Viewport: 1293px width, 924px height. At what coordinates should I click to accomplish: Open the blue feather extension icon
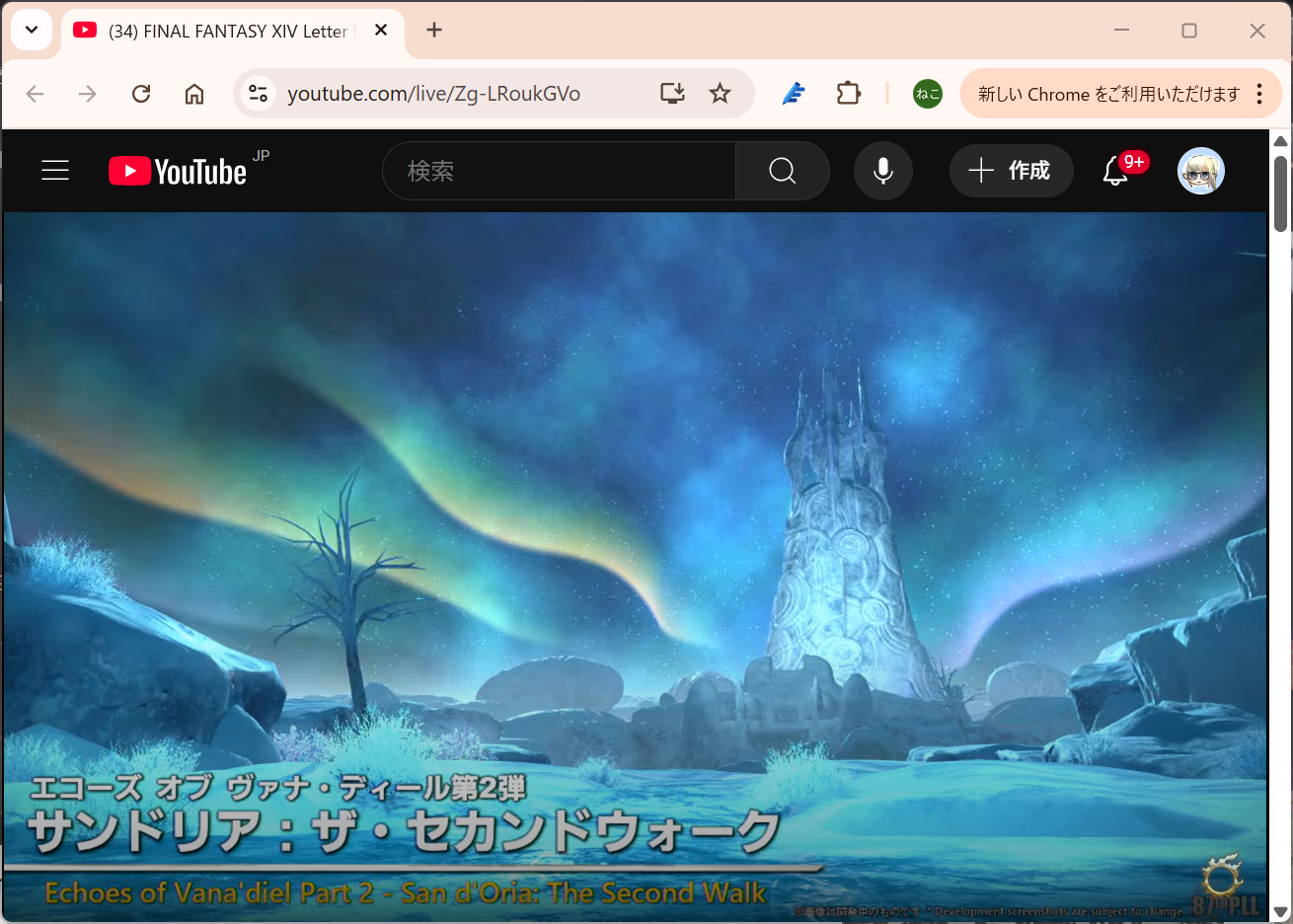[794, 94]
